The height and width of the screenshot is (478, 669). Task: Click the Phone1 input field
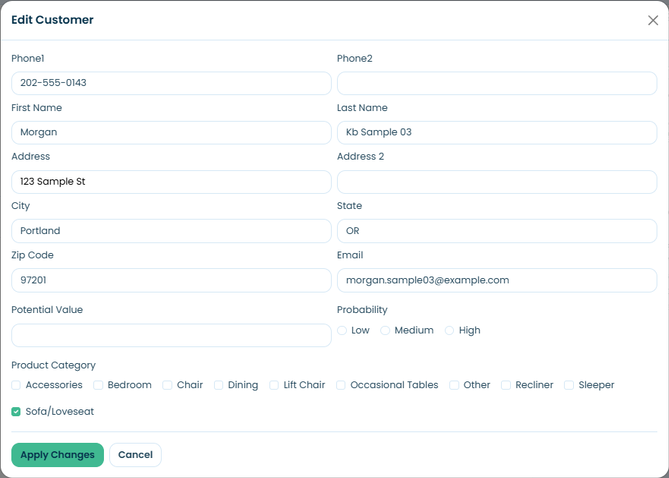171,83
